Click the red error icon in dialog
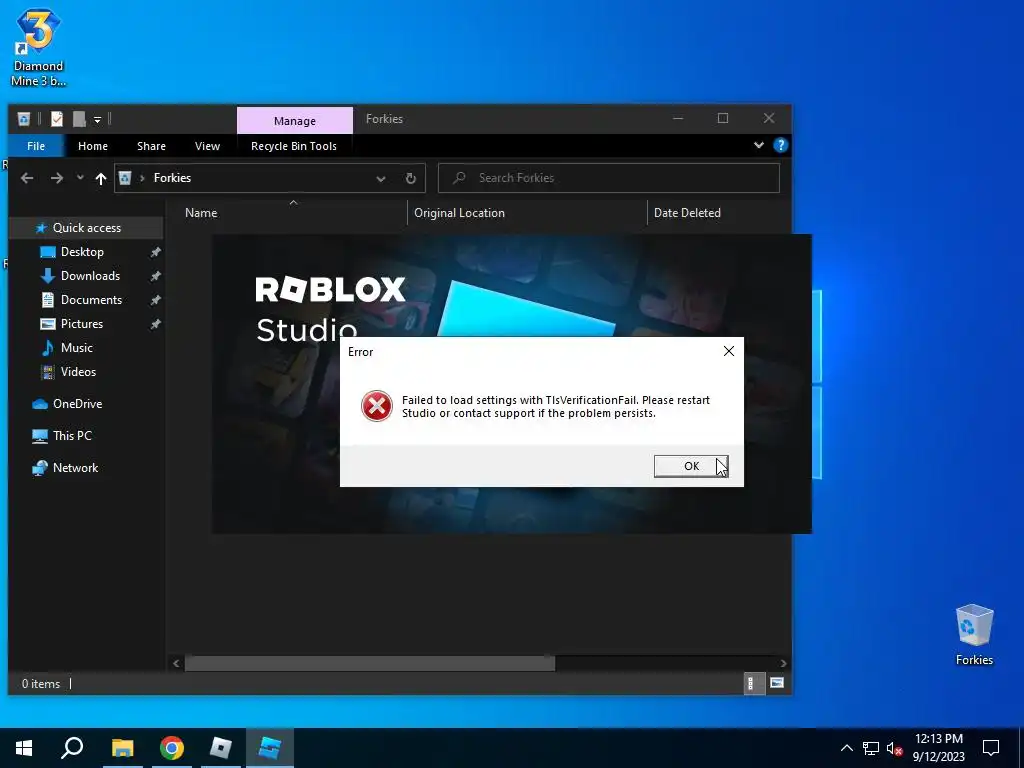 pyautogui.click(x=377, y=406)
